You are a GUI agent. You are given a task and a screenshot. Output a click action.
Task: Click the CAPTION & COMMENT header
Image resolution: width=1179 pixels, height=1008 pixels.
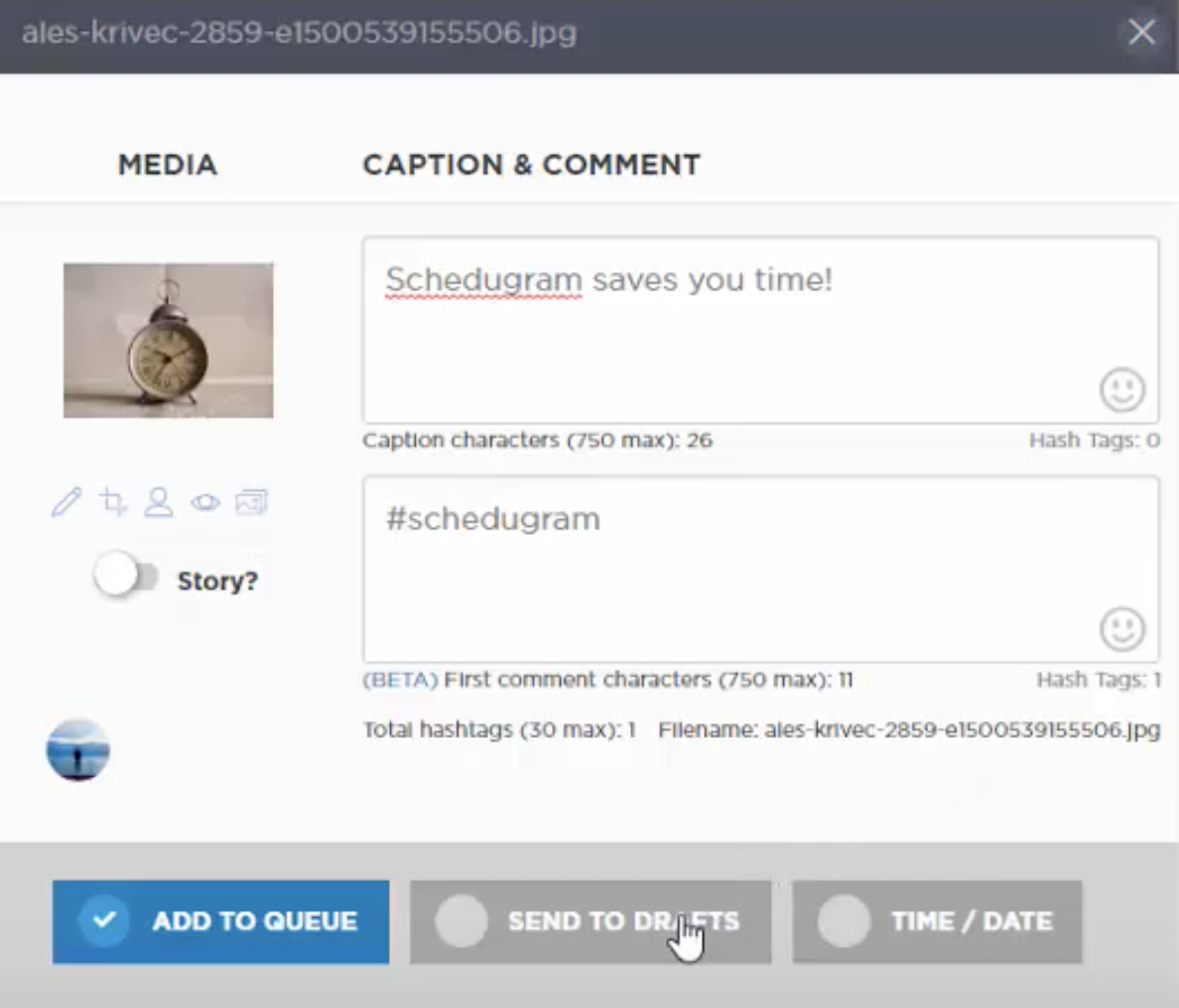[531, 165]
